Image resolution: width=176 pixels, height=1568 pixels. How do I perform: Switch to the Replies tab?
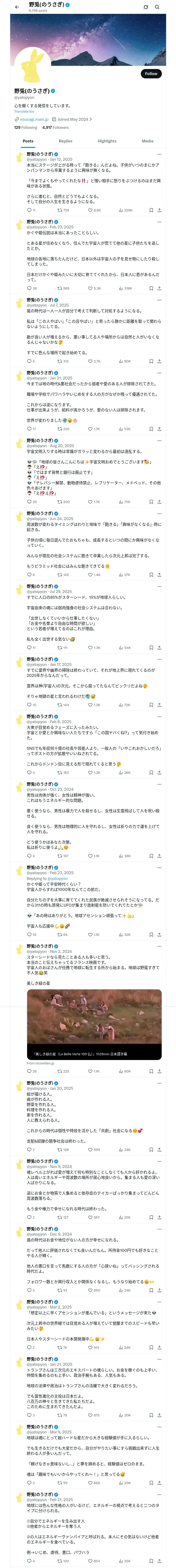click(65, 141)
